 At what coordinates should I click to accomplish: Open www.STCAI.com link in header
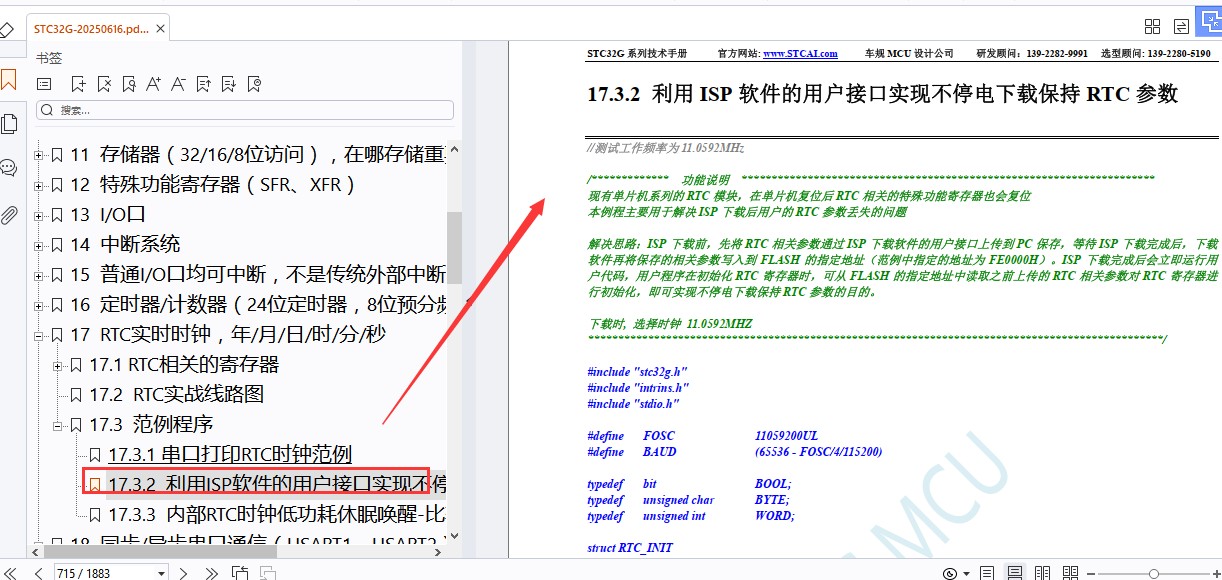coord(800,53)
